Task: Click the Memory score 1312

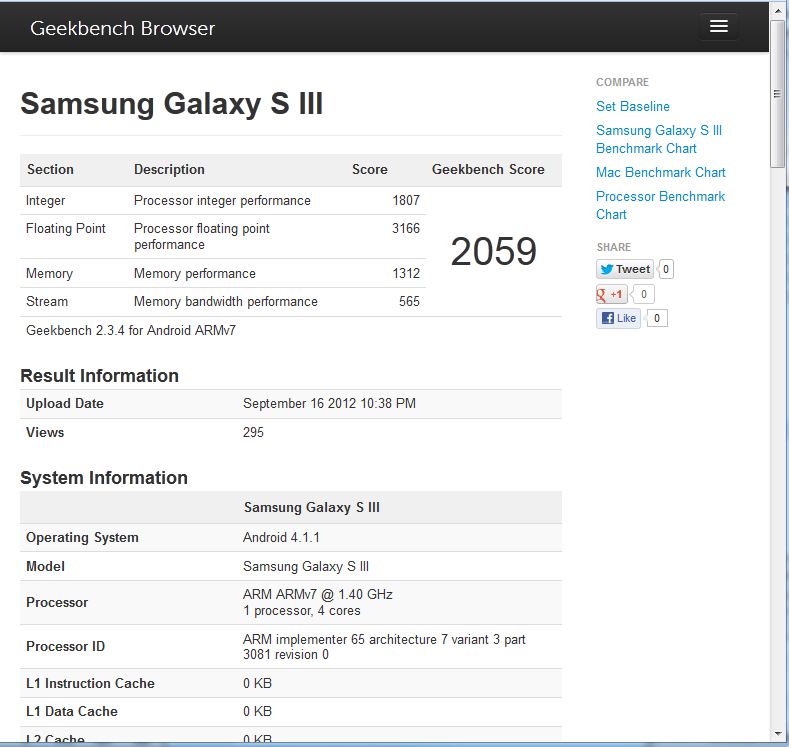Action: point(406,273)
